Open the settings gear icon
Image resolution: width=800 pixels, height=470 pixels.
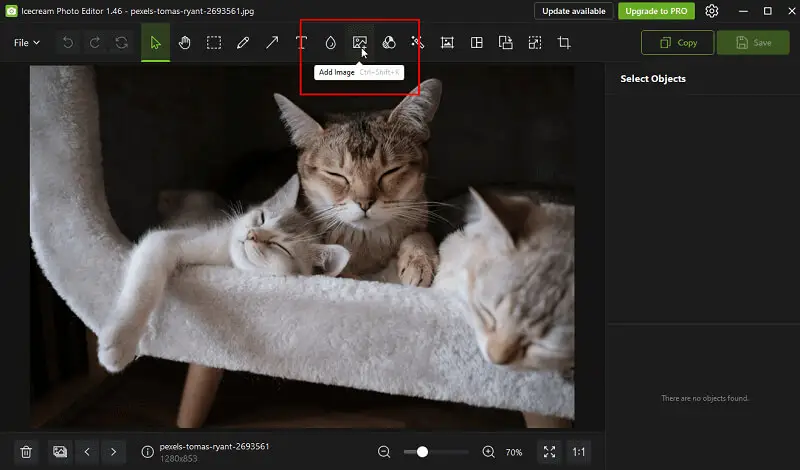[x=712, y=11]
